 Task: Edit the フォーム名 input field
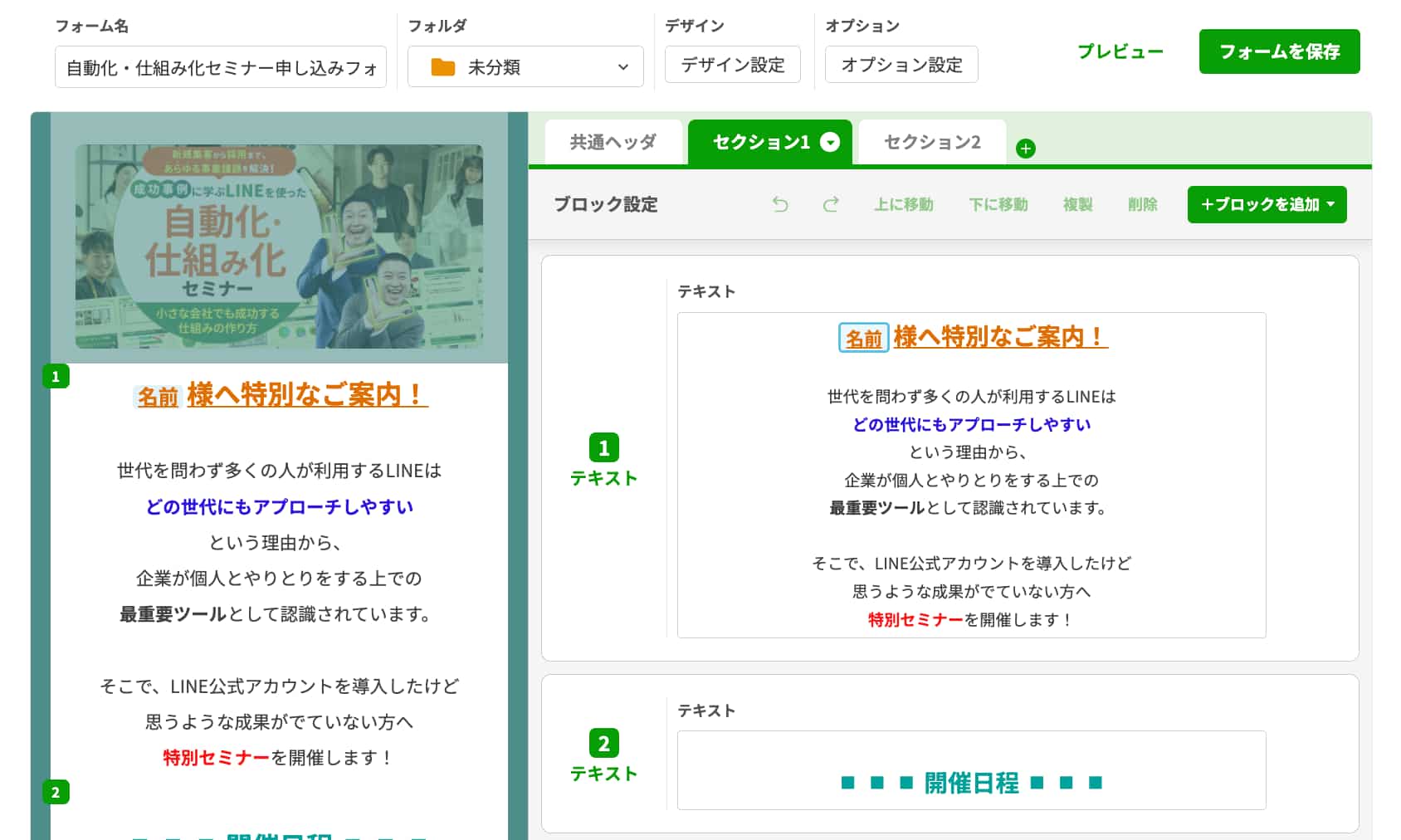tap(221, 66)
